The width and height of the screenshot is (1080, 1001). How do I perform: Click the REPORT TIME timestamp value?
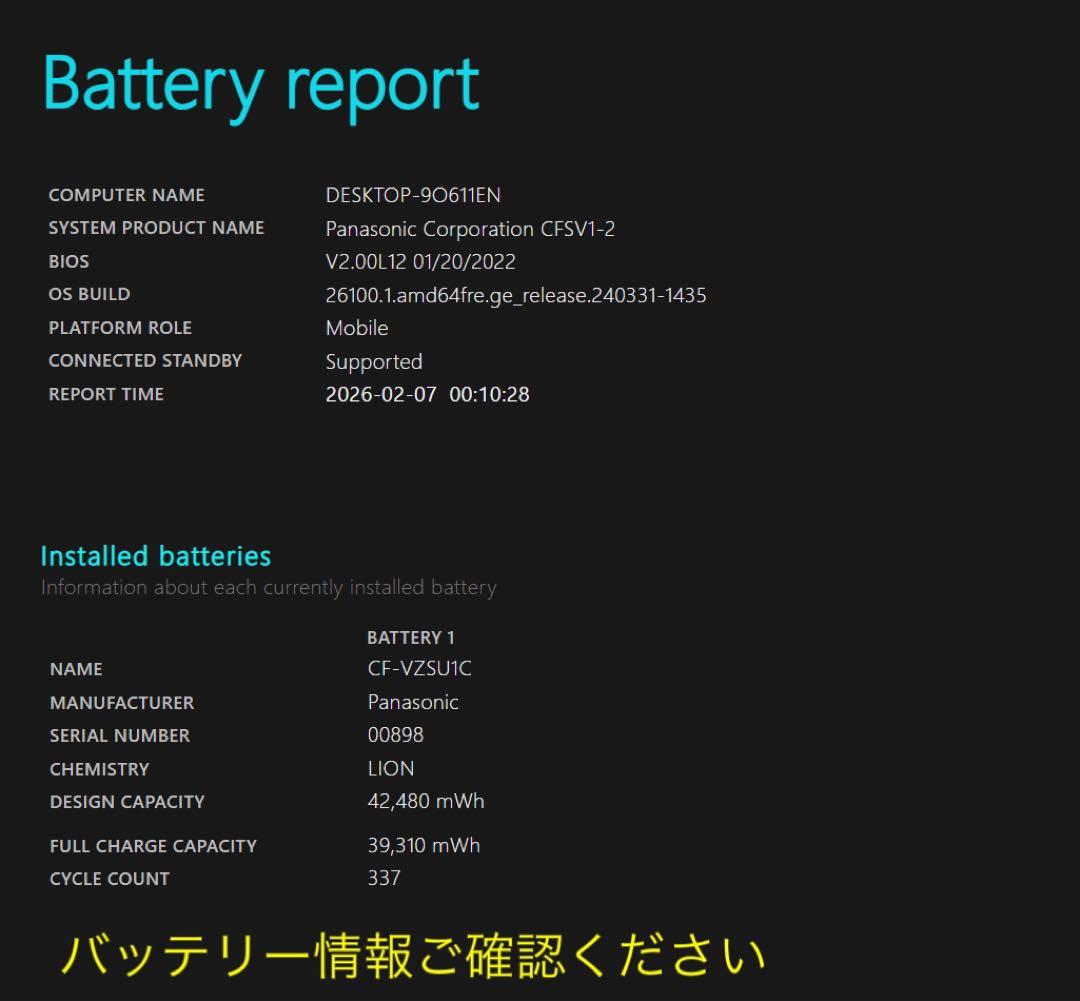pos(428,394)
